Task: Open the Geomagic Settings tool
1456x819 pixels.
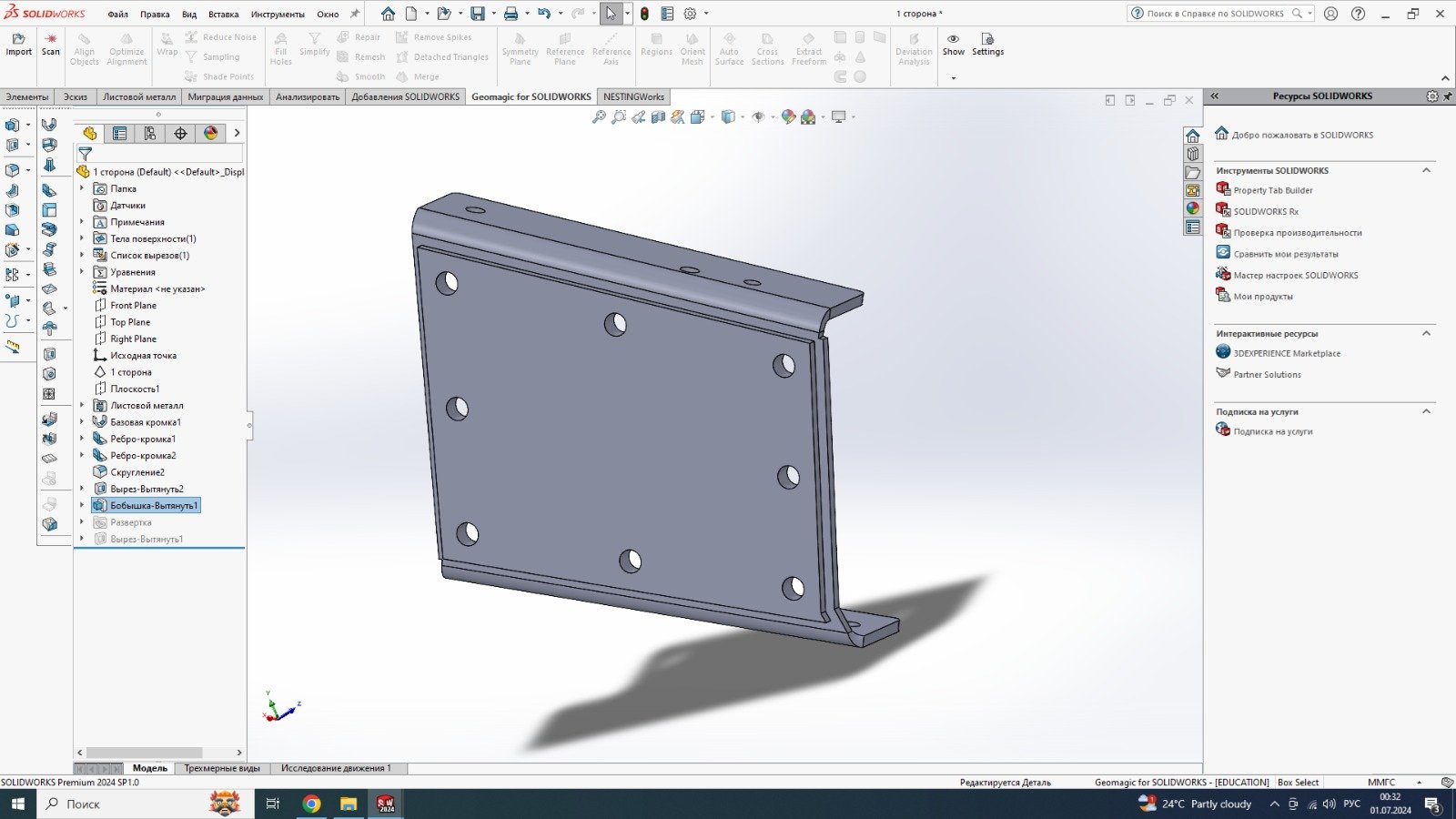Action: tap(987, 45)
